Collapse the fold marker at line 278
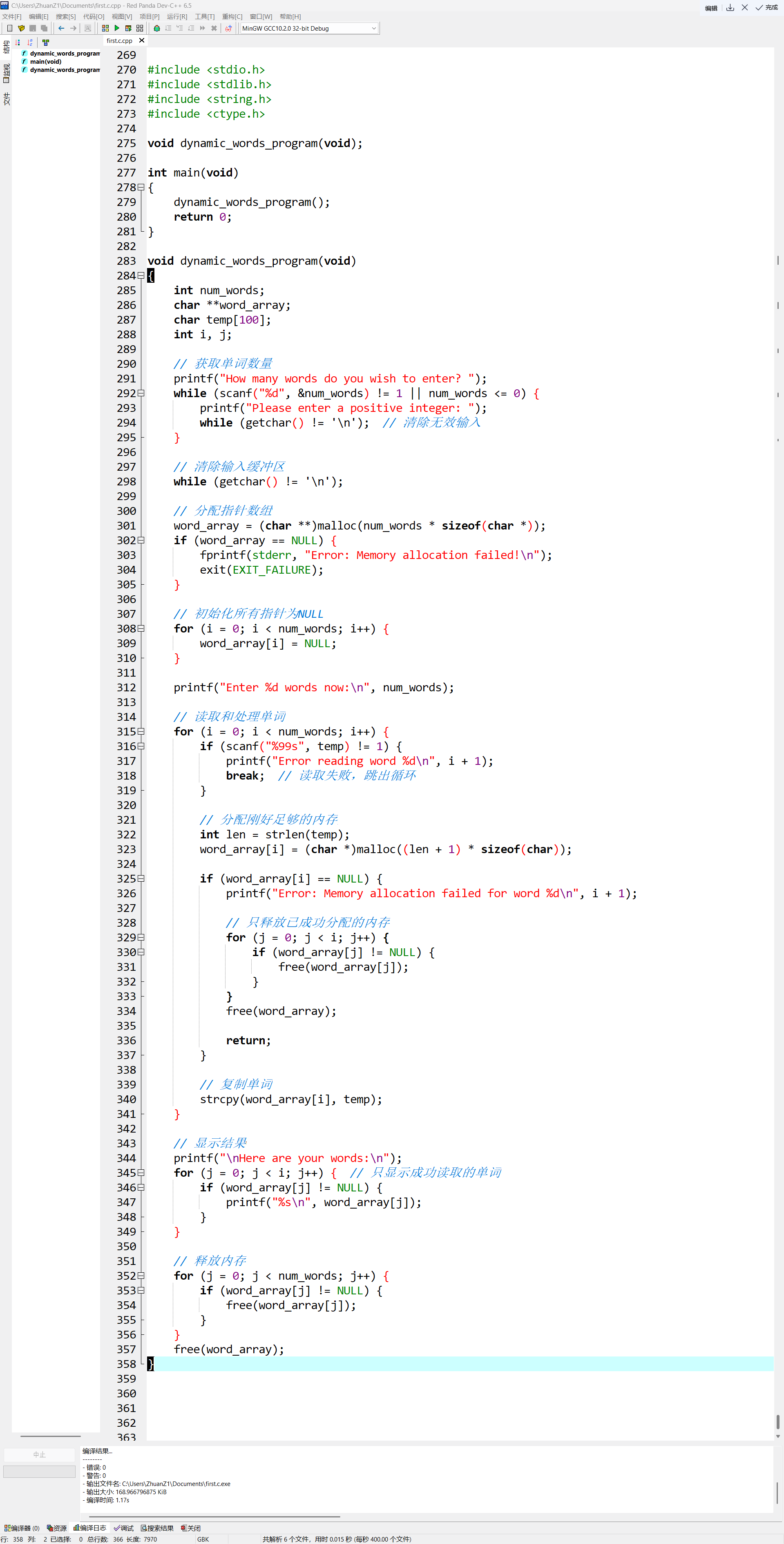The image size is (784, 1544). point(141,187)
